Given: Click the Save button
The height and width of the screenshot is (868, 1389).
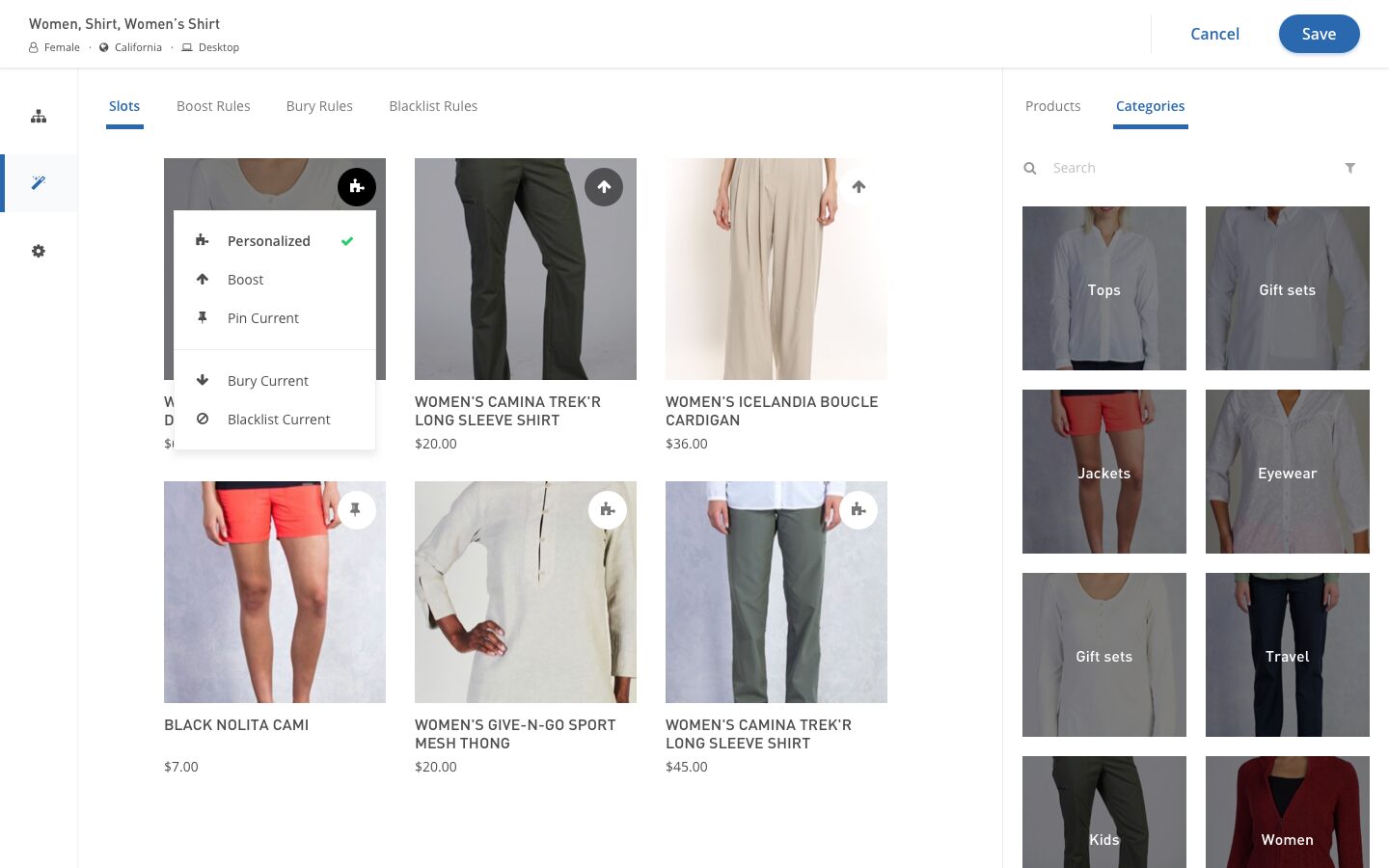Looking at the screenshot, I should 1320,34.
